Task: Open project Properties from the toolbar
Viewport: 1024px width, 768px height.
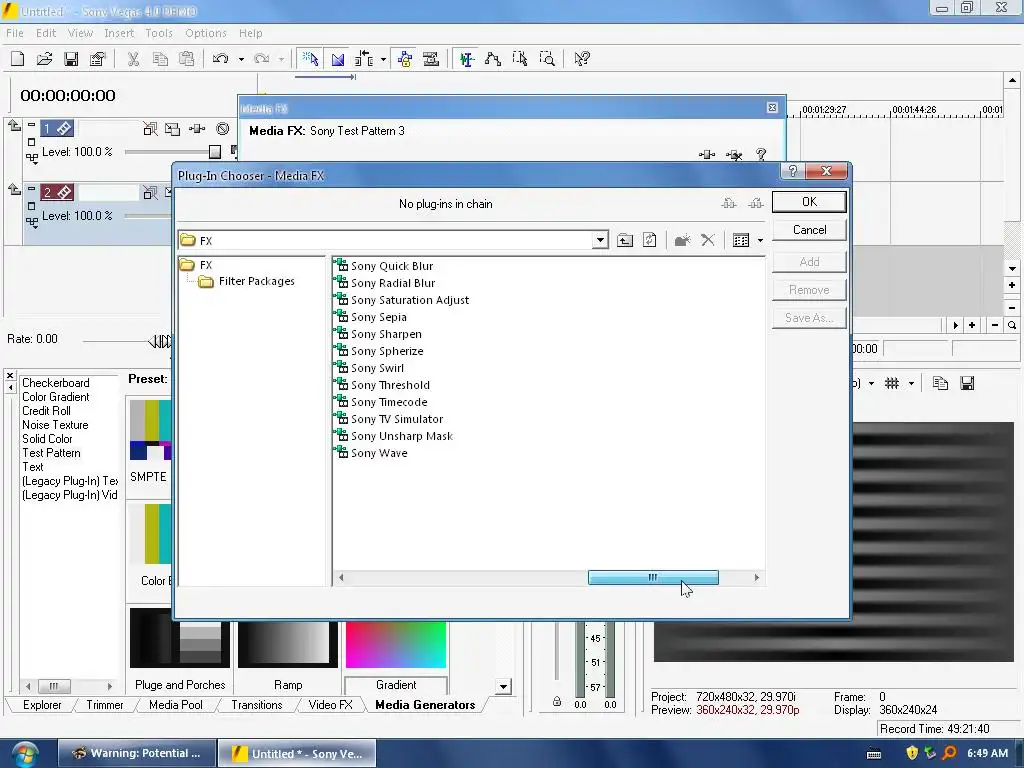Action: tap(98, 59)
